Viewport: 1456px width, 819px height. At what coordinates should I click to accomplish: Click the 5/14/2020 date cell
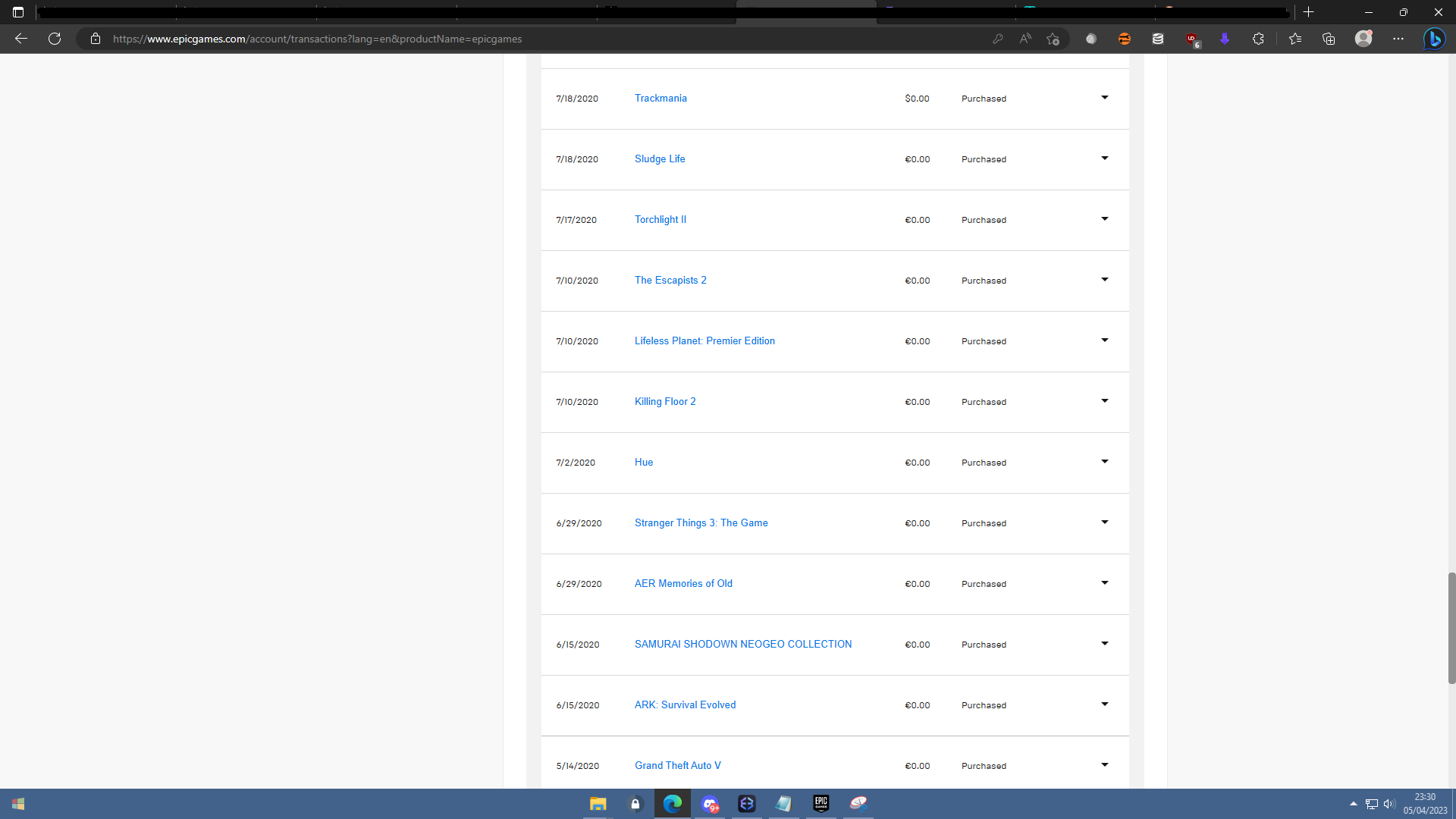578,766
